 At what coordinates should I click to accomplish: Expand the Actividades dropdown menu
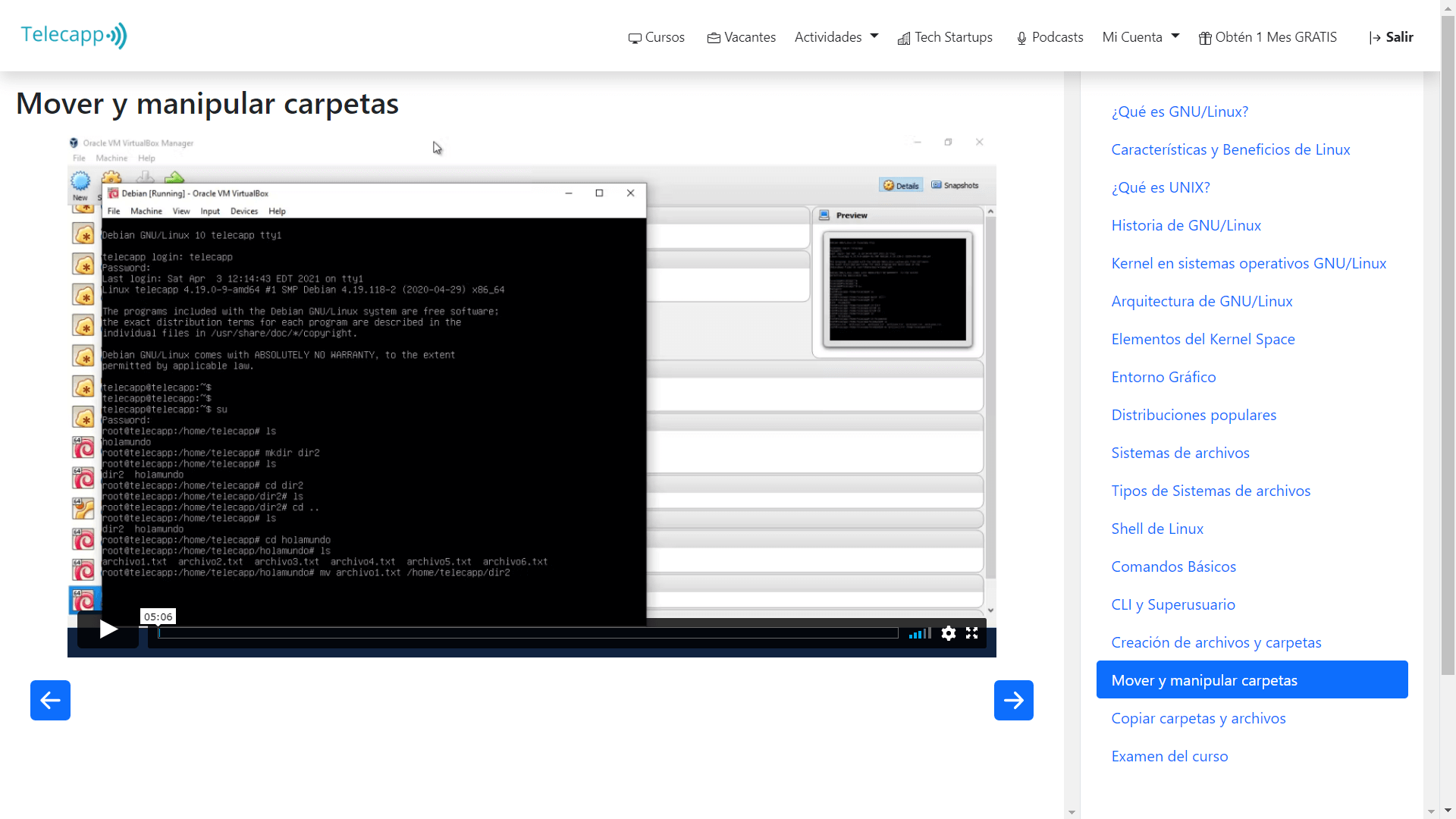tap(836, 37)
